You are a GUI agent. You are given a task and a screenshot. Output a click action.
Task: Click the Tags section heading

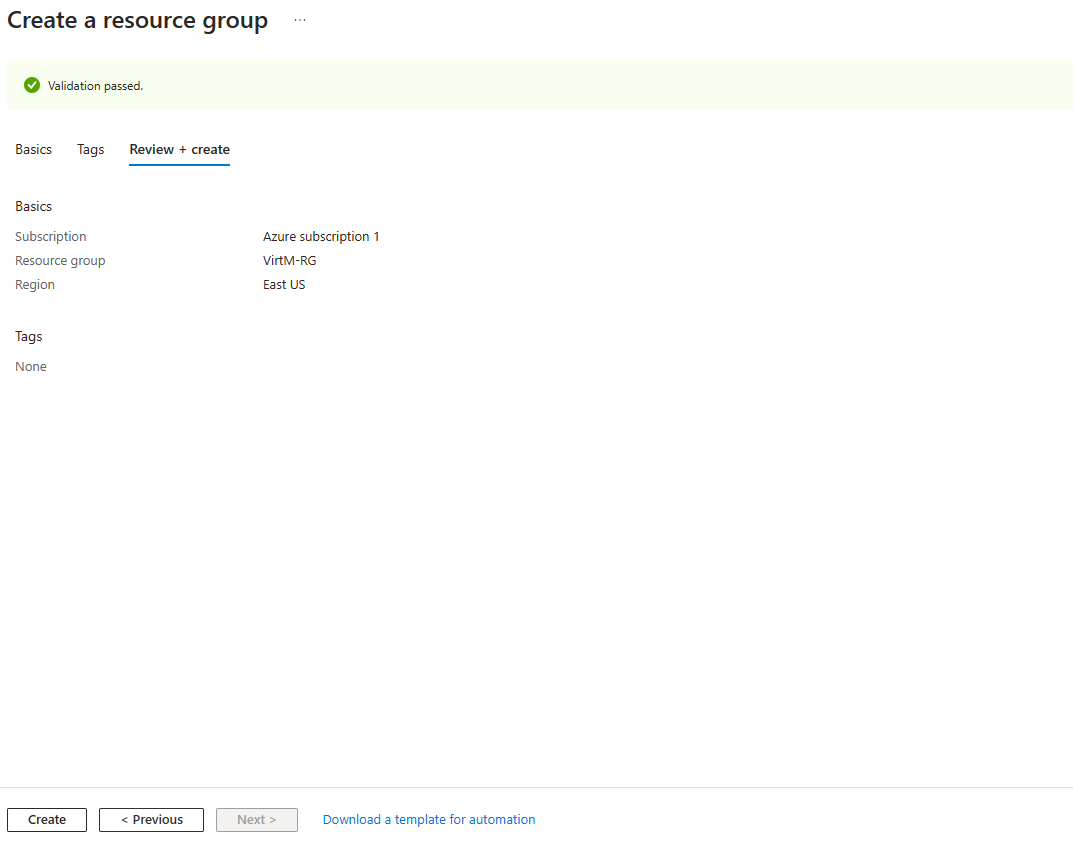pos(28,336)
